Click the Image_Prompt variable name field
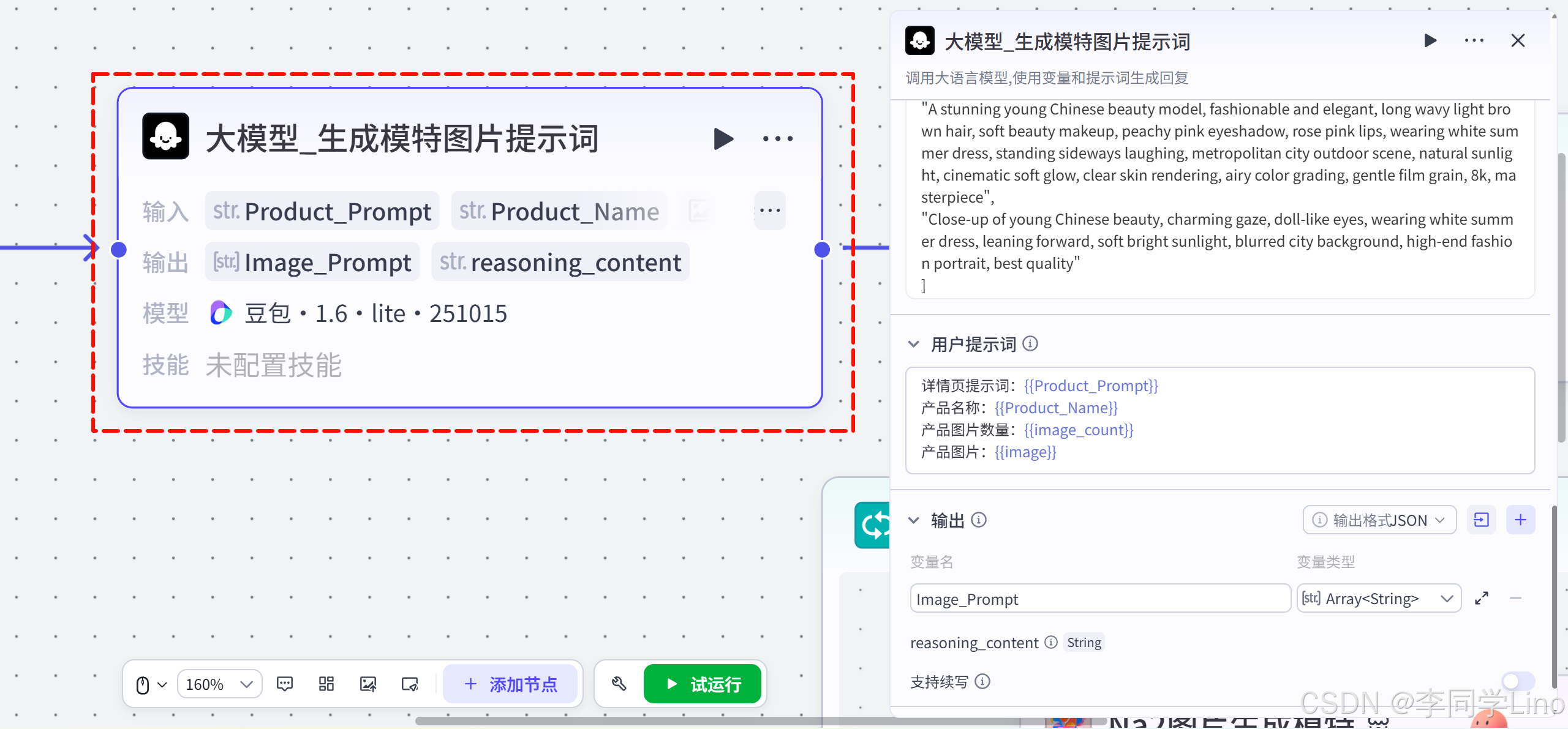The image size is (1568, 729). click(1099, 598)
